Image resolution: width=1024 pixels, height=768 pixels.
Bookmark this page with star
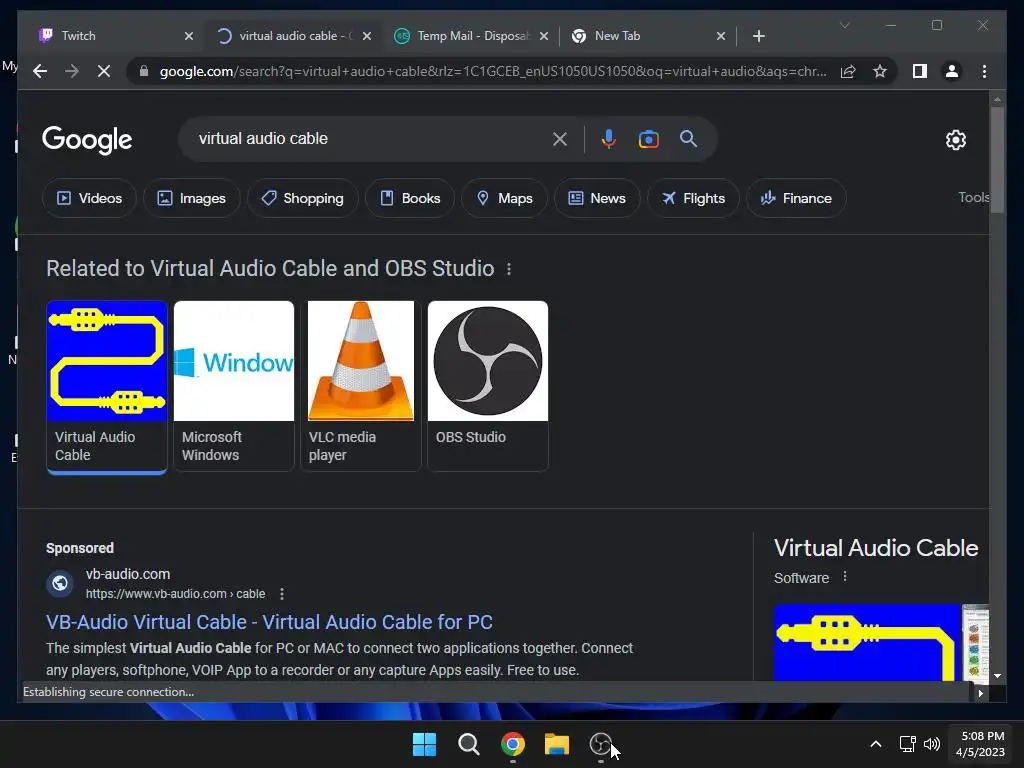tap(880, 71)
